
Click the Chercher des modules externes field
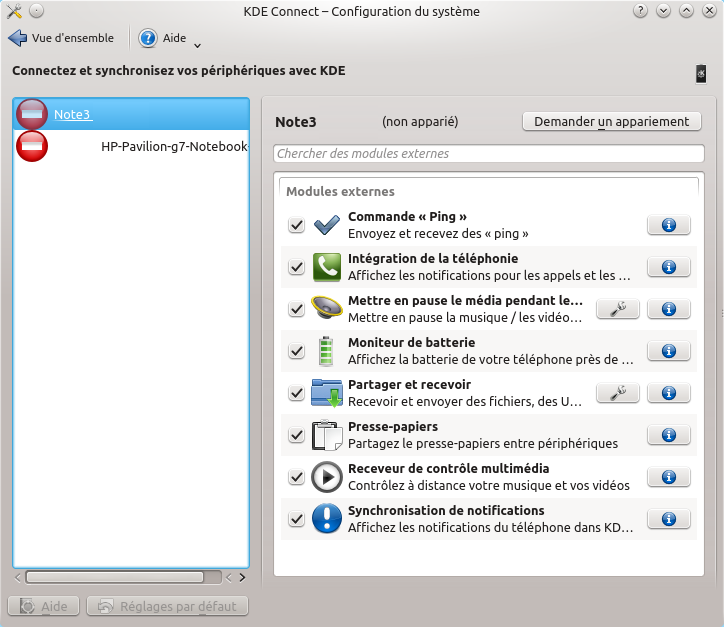coord(488,154)
